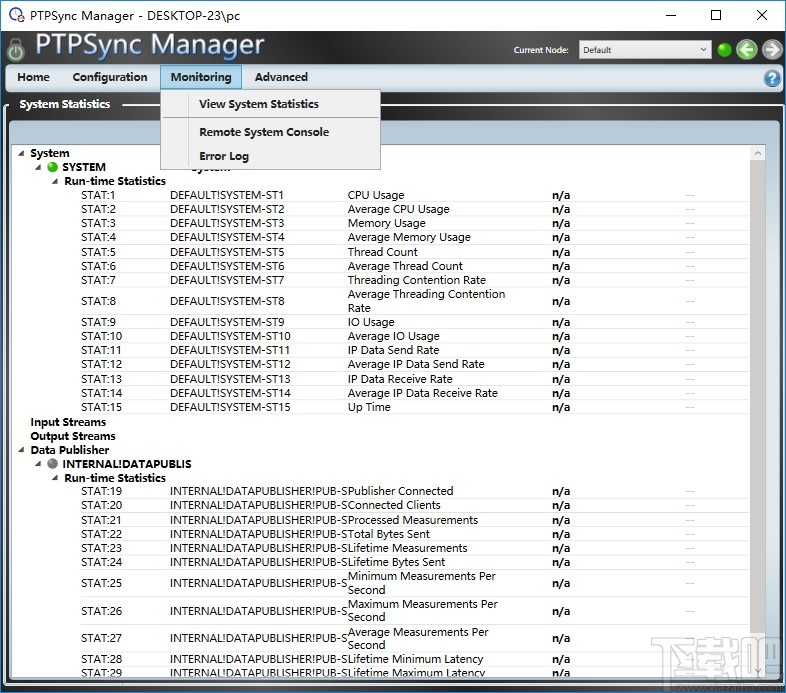Click the gray status dot beside INTERNAL!DATAPUBLIS
Image resolution: width=786 pixels, height=693 pixels.
click(x=53, y=464)
